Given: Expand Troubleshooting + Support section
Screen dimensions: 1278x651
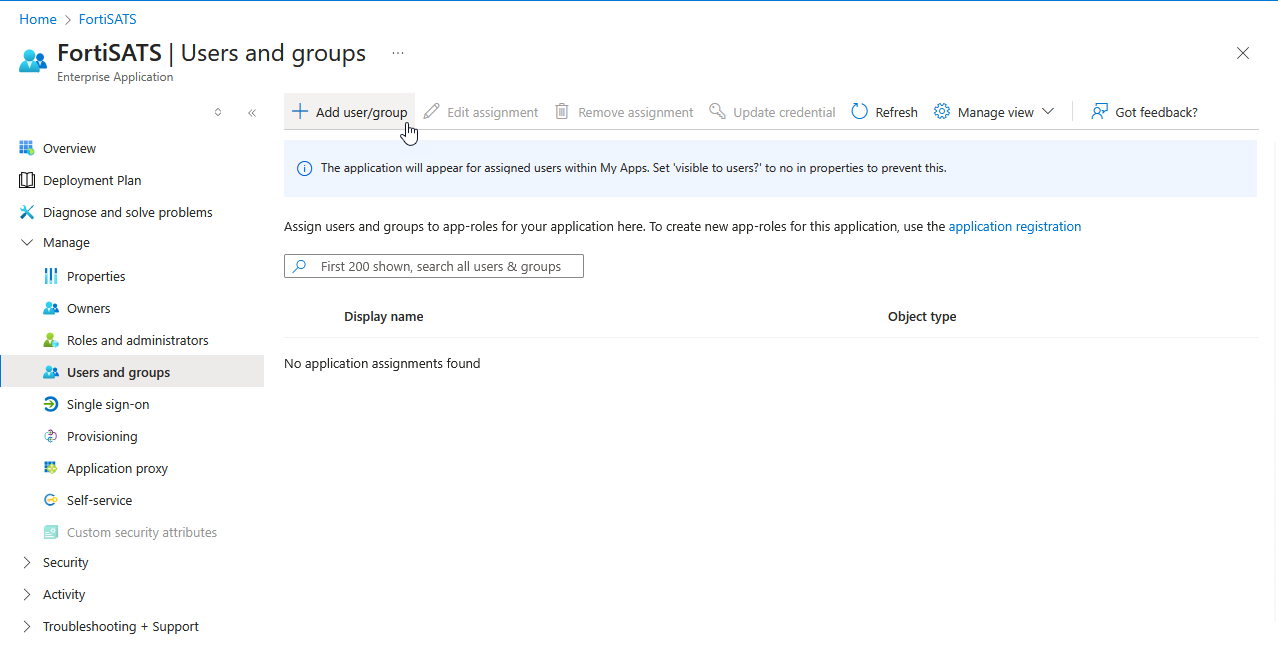Looking at the screenshot, I should pyautogui.click(x=27, y=626).
